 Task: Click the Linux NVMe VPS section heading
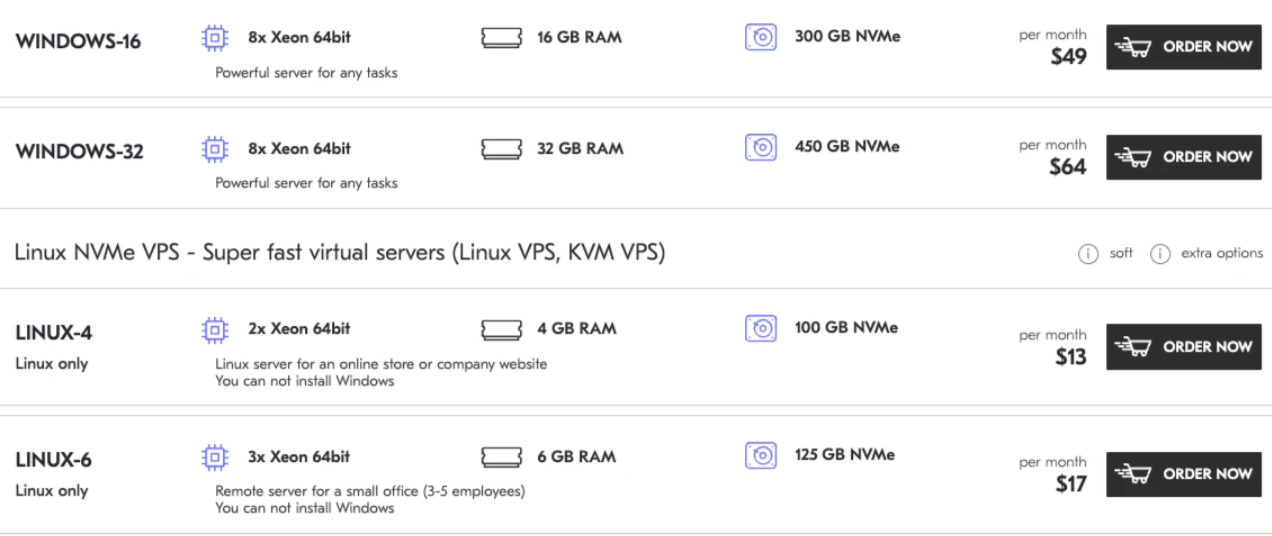coord(340,253)
